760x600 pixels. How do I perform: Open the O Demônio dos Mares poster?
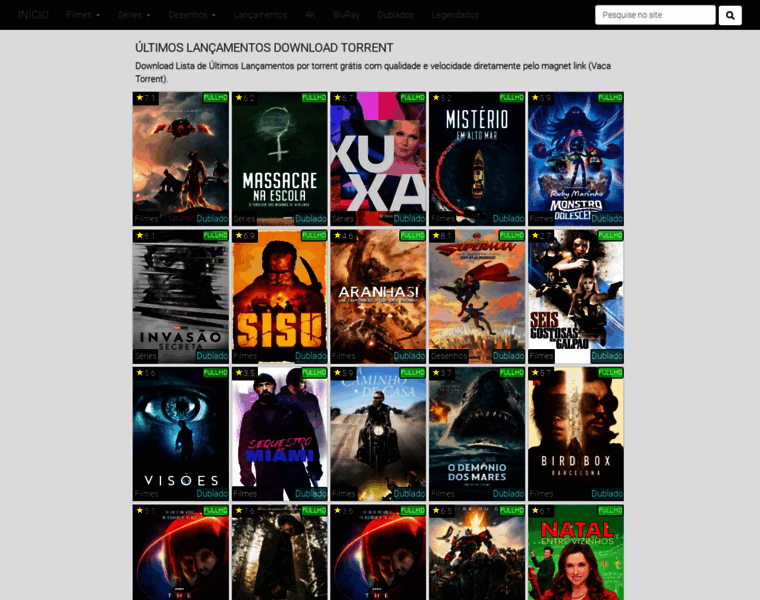coord(477,433)
